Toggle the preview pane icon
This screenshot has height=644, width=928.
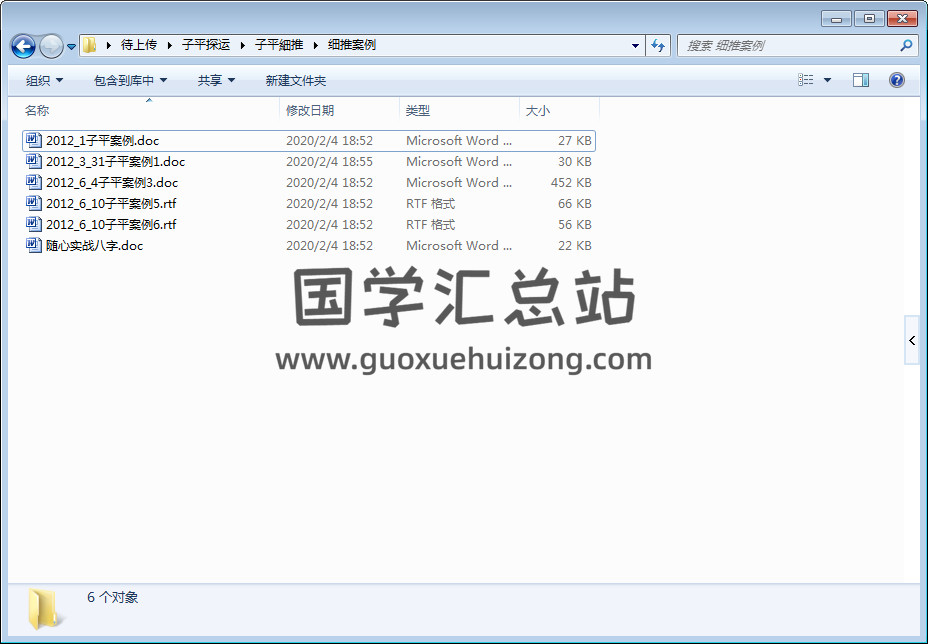tap(861, 80)
